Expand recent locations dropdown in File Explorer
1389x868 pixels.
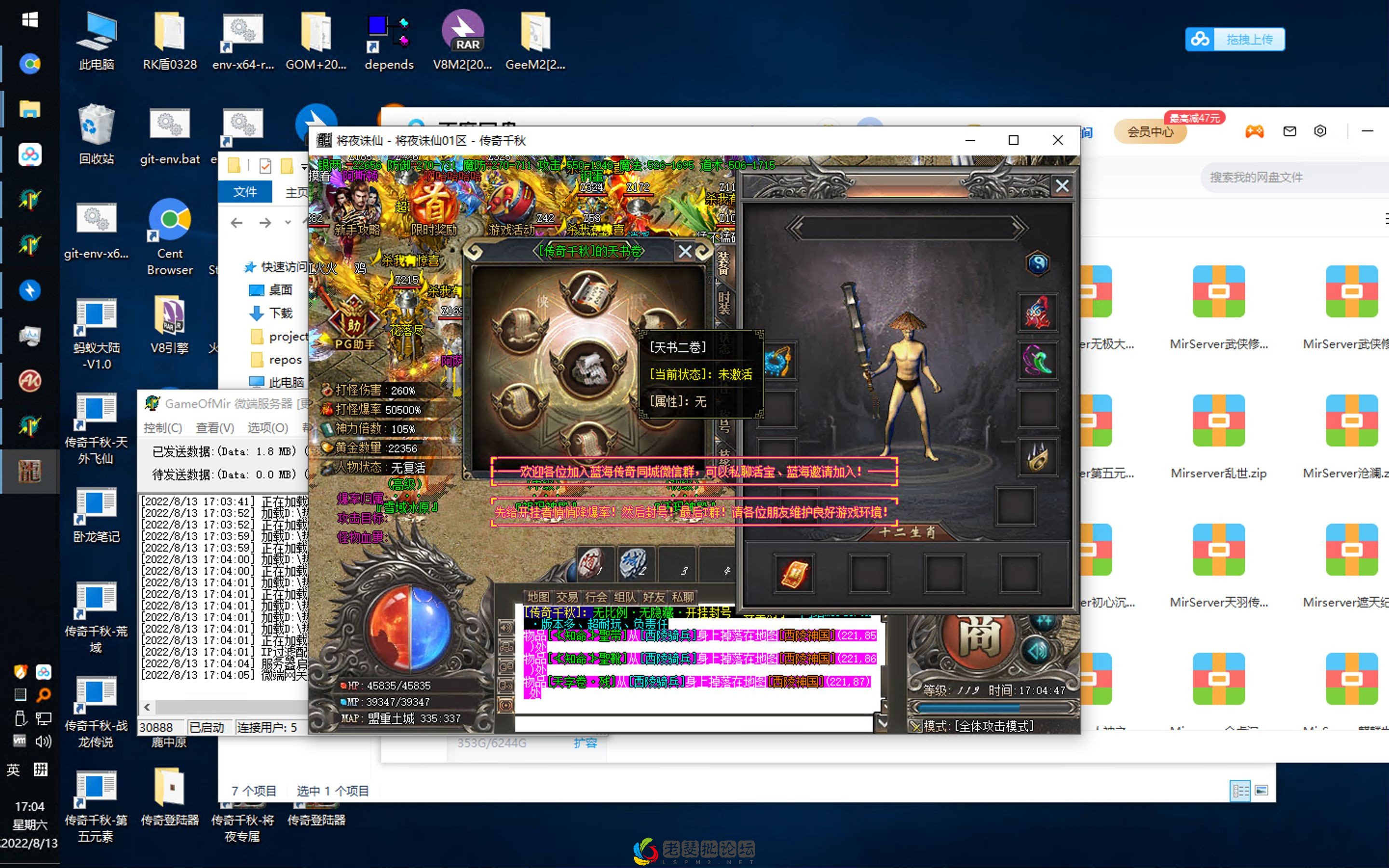(x=287, y=223)
